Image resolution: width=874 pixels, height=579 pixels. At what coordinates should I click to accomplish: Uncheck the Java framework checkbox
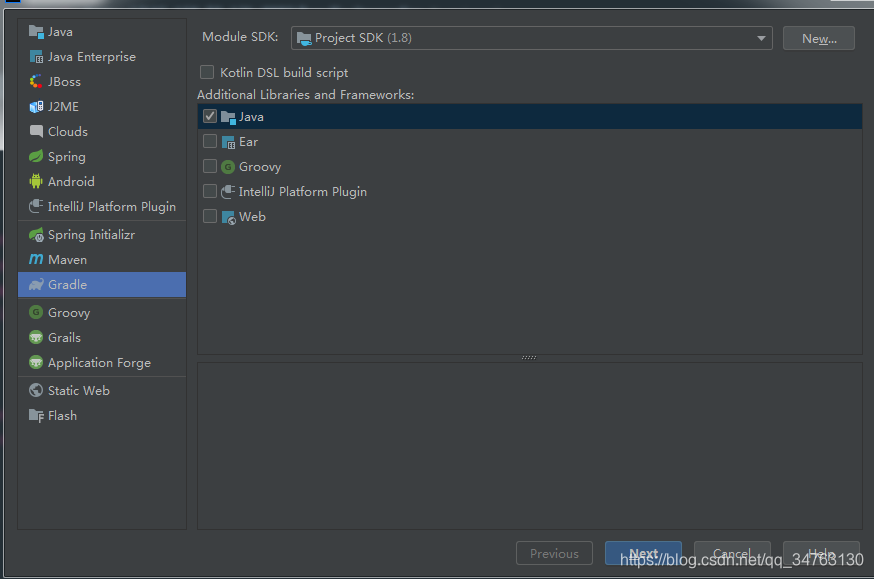pos(210,116)
